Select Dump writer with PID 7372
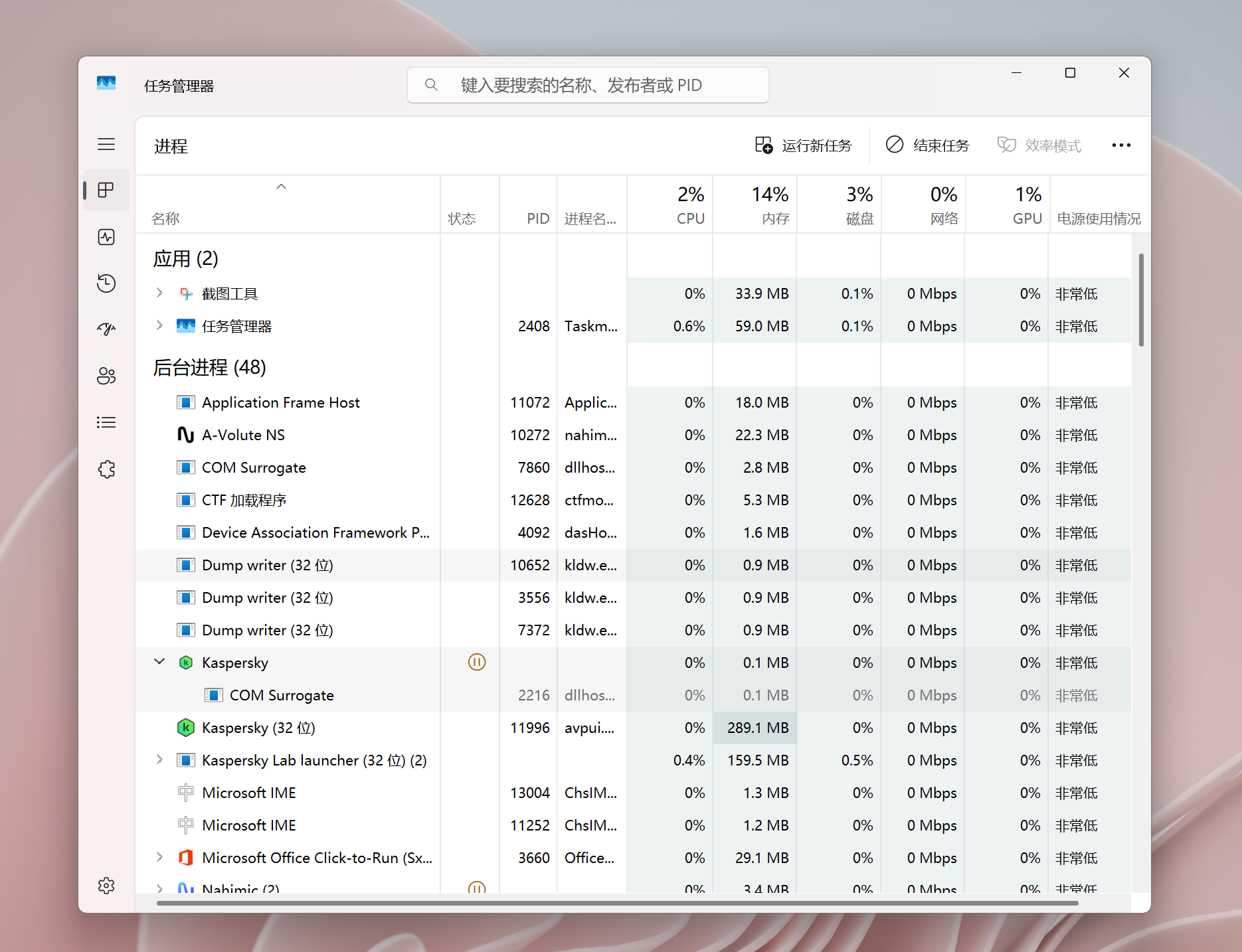1242x952 pixels. click(x=633, y=630)
